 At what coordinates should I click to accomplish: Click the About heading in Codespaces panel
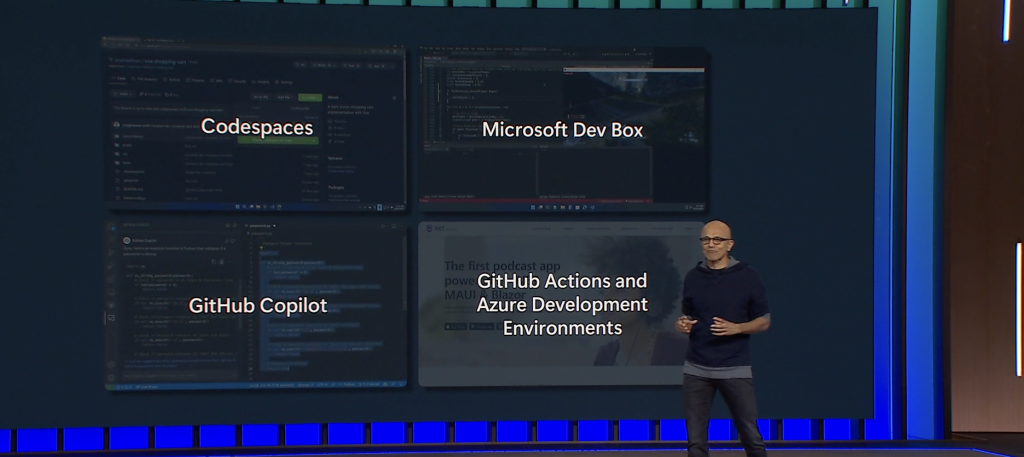coord(334,97)
